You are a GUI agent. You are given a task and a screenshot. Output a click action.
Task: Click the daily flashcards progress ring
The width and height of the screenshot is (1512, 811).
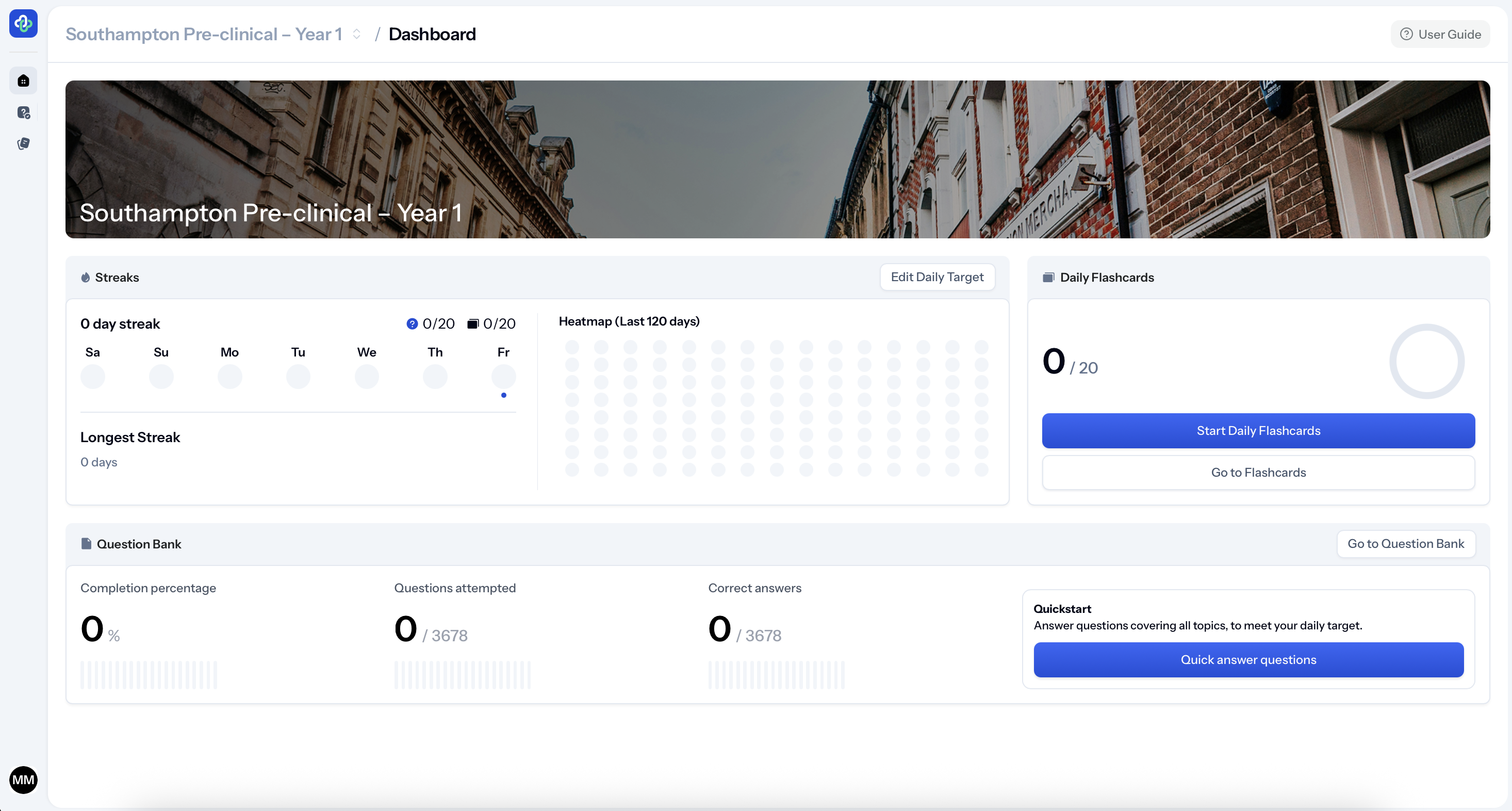point(1426,362)
